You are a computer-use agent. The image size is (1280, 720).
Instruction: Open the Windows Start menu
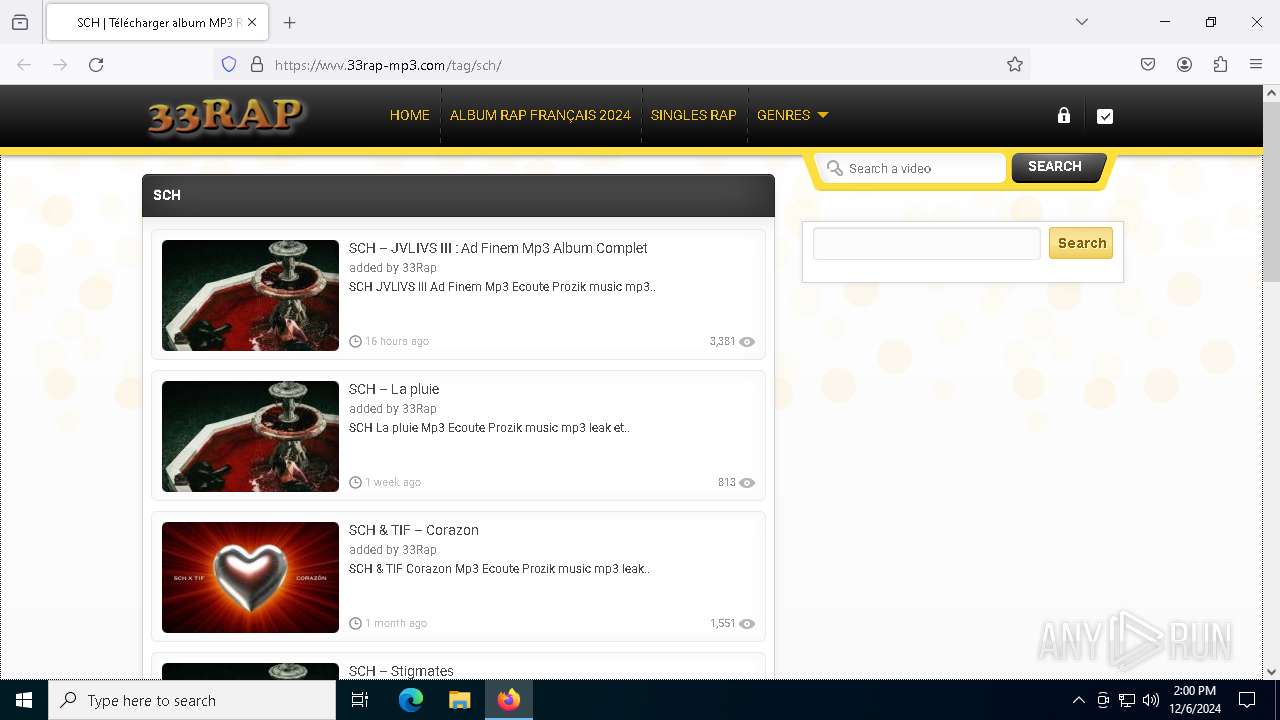[x=24, y=700]
